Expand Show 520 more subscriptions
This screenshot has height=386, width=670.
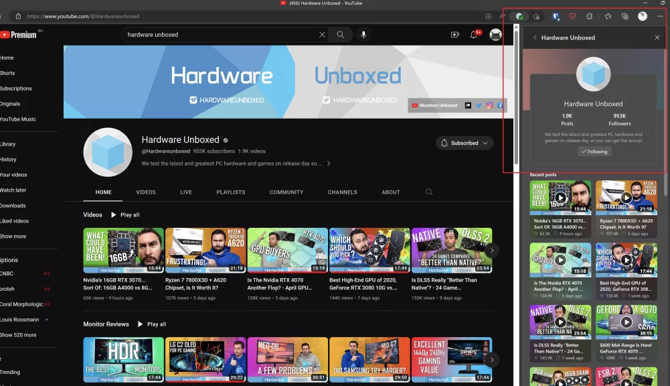pos(18,335)
